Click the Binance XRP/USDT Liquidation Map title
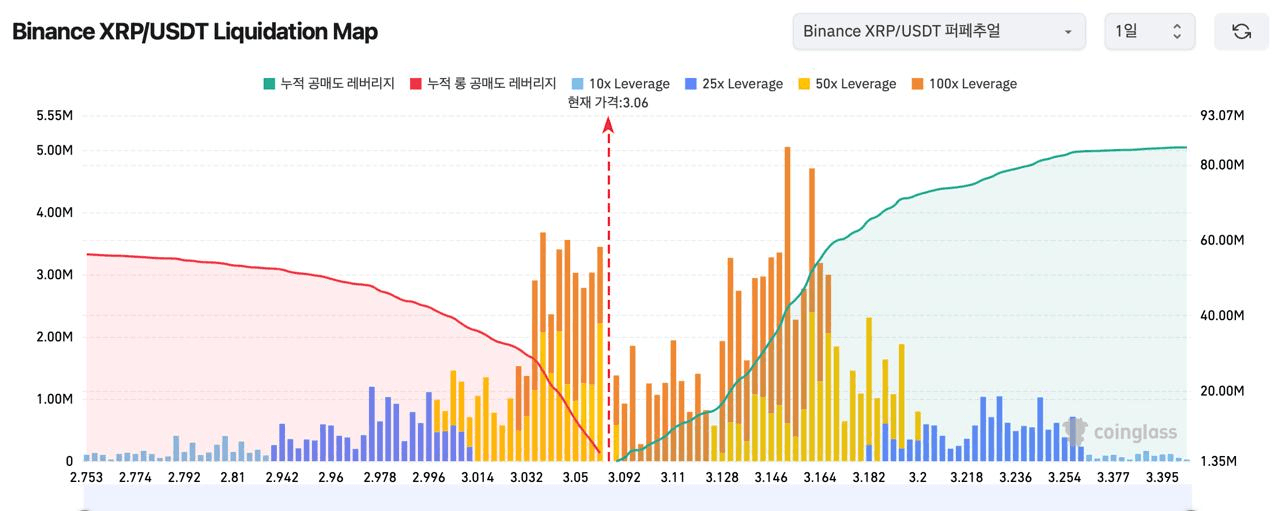Screen dimensions: 1280x511 (x=195, y=31)
